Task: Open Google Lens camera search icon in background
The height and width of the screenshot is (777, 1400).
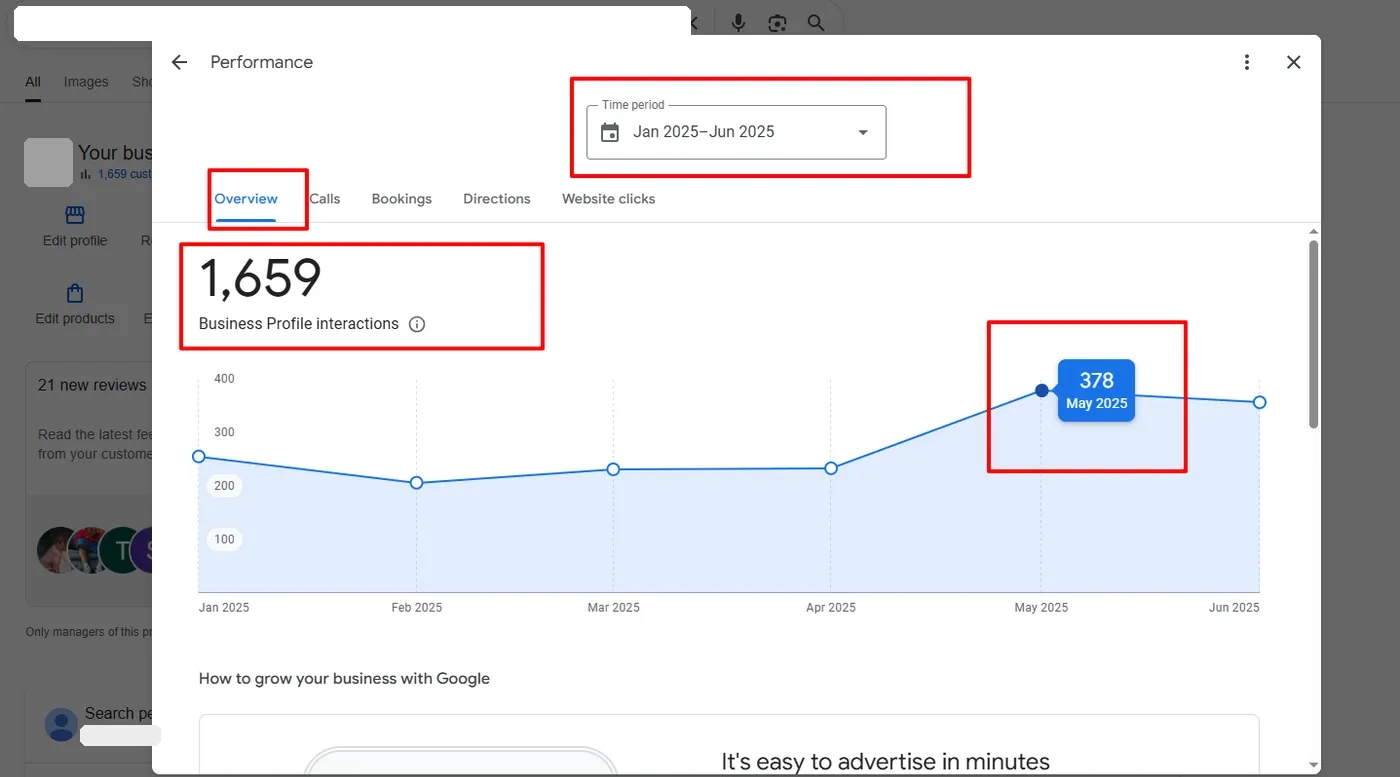Action: [x=777, y=23]
